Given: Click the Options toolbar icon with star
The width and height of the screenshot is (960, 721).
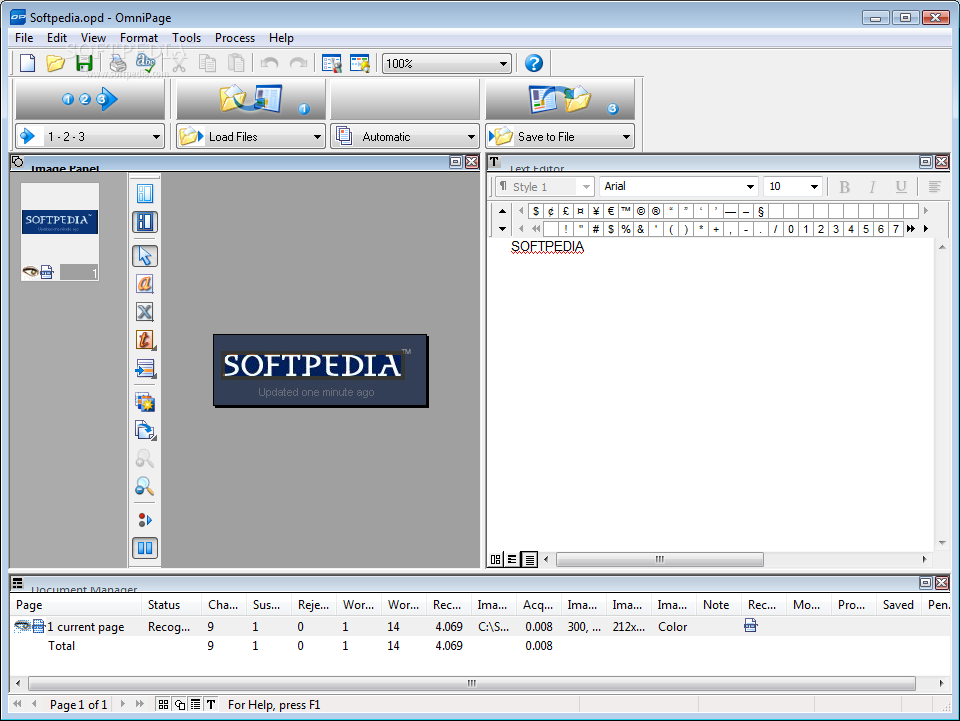Looking at the screenshot, I should [360, 63].
